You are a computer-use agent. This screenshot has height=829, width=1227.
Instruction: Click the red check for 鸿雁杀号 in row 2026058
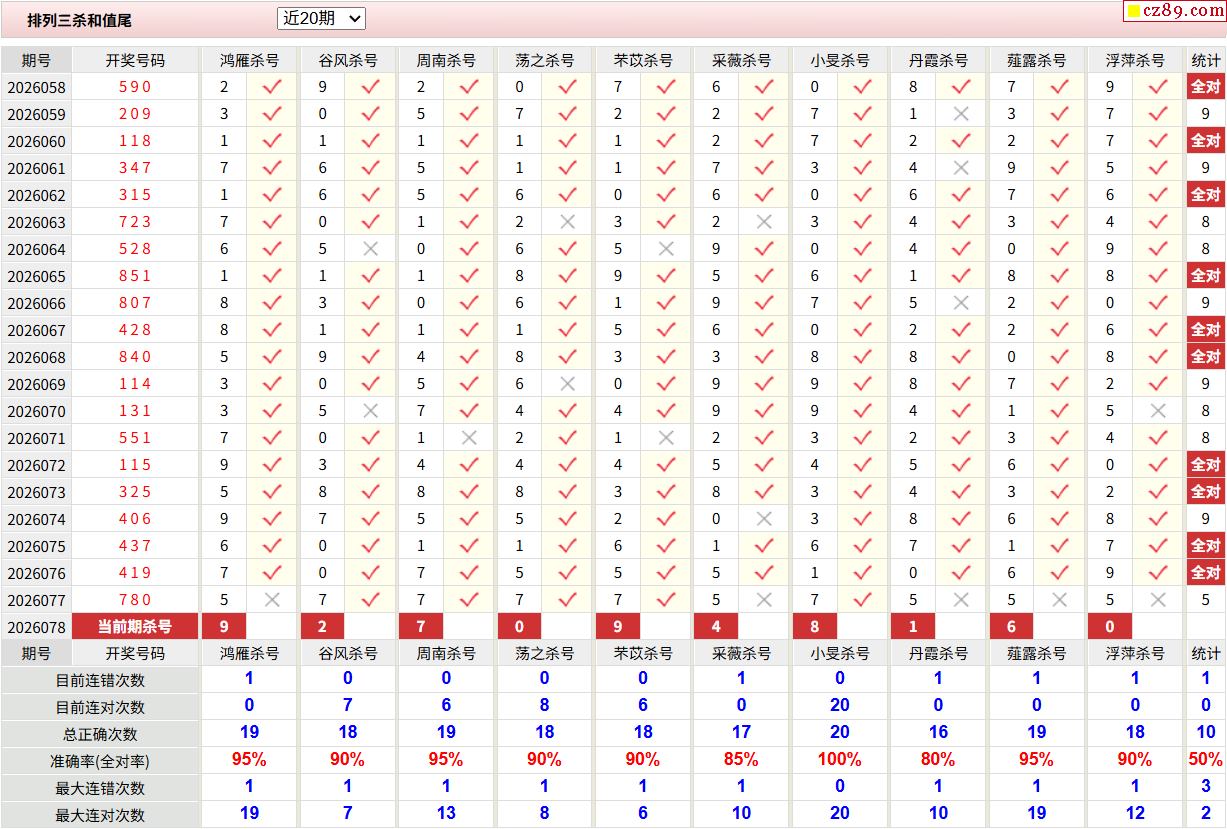point(272,87)
